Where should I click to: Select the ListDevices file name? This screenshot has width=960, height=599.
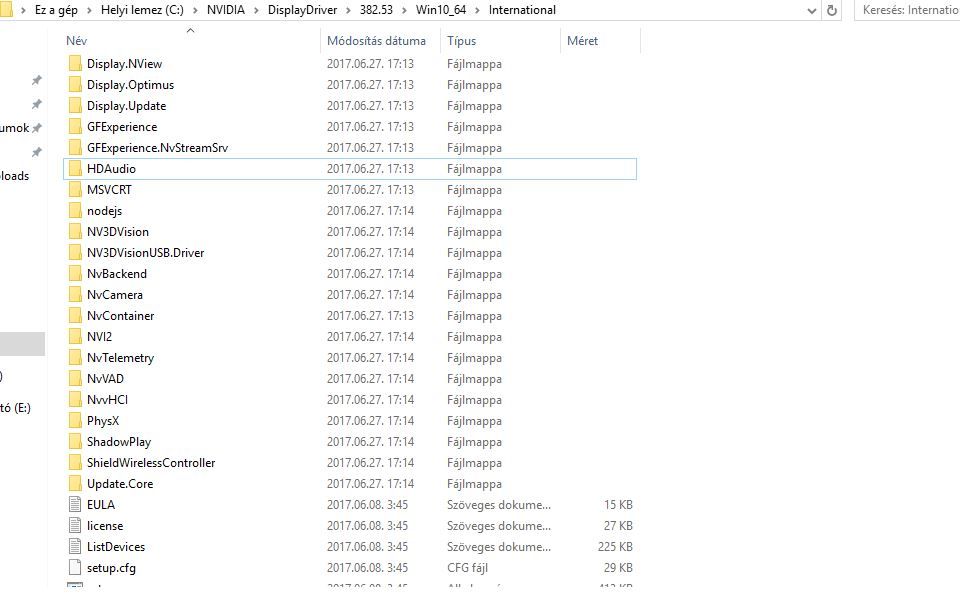pyautogui.click(x=116, y=547)
